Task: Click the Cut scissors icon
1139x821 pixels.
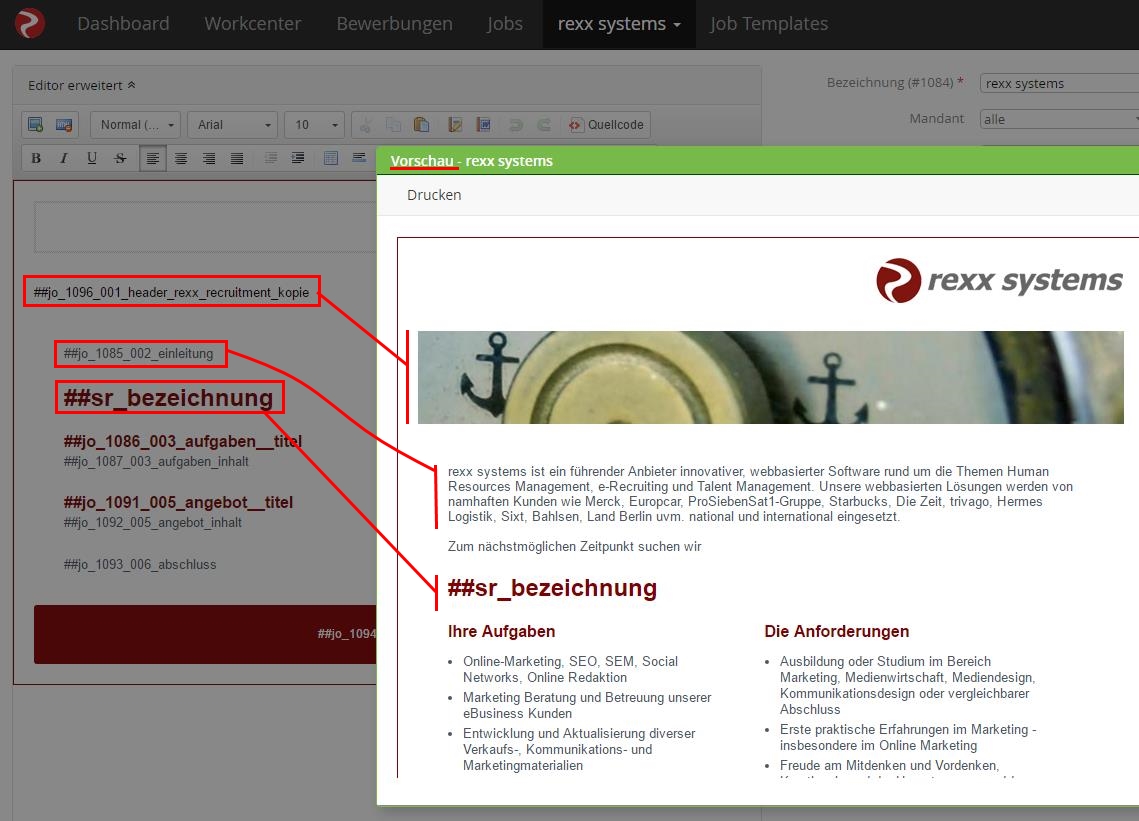Action: click(365, 125)
